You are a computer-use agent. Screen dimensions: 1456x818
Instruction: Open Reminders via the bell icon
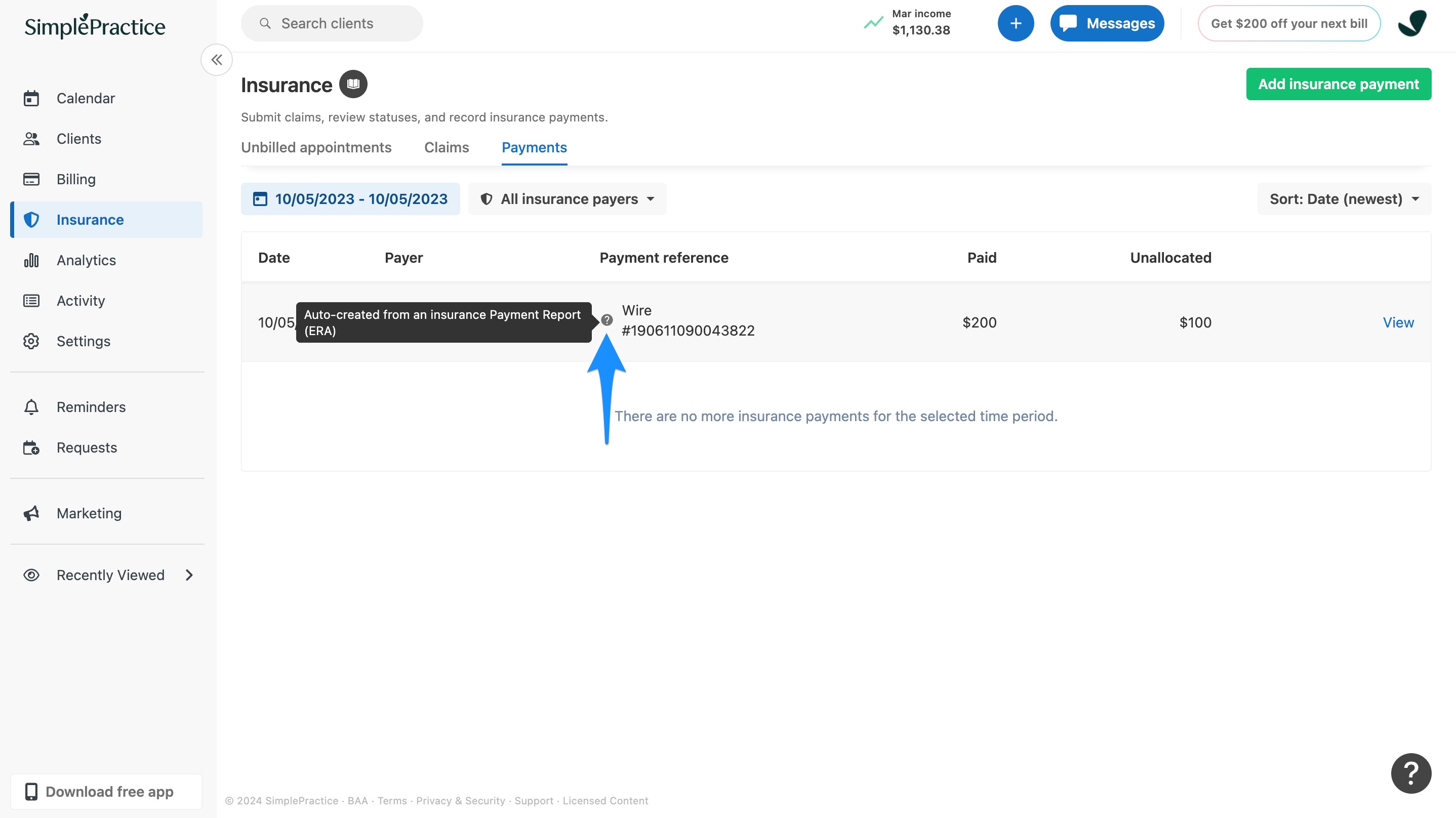[x=91, y=406]
